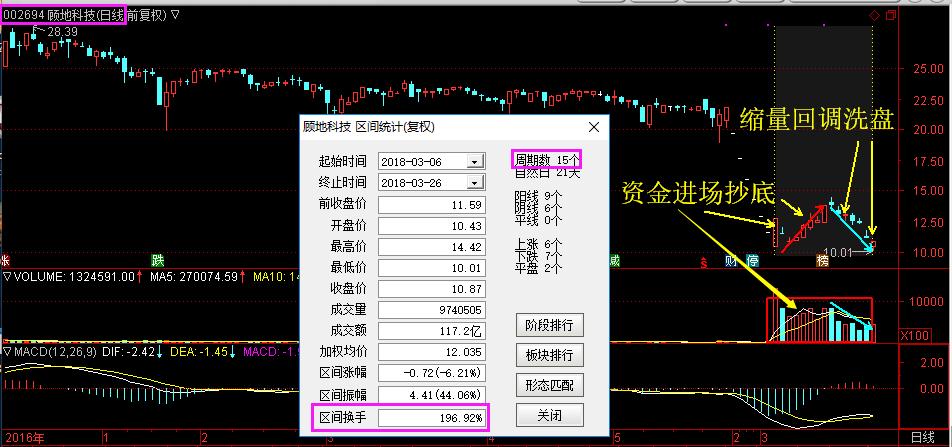
Task: Click the 加权均价 value field 12.035
Action: [432, 352]
